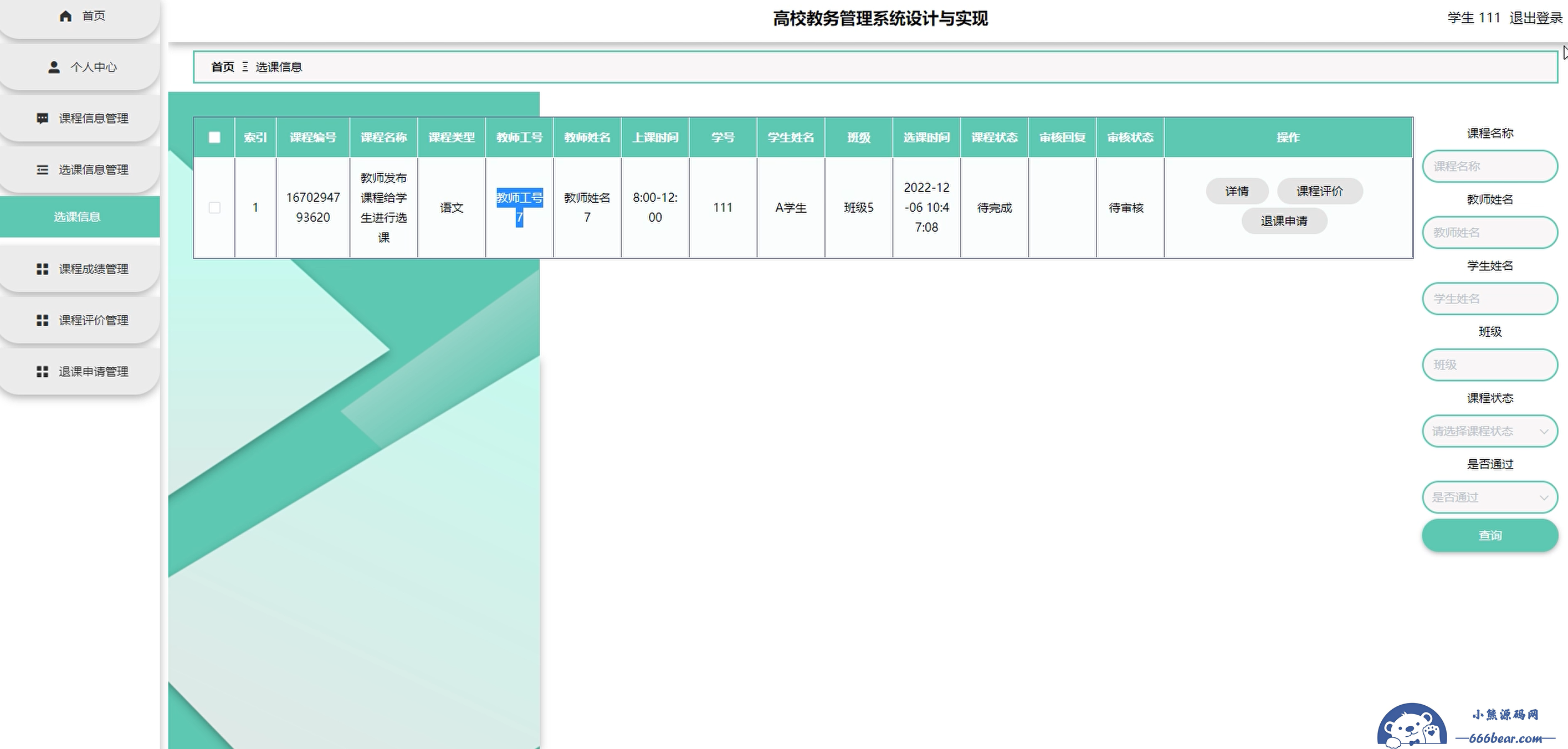
Task: Expand 课程信息管理 menu label
Action: (x=94, y=118)
